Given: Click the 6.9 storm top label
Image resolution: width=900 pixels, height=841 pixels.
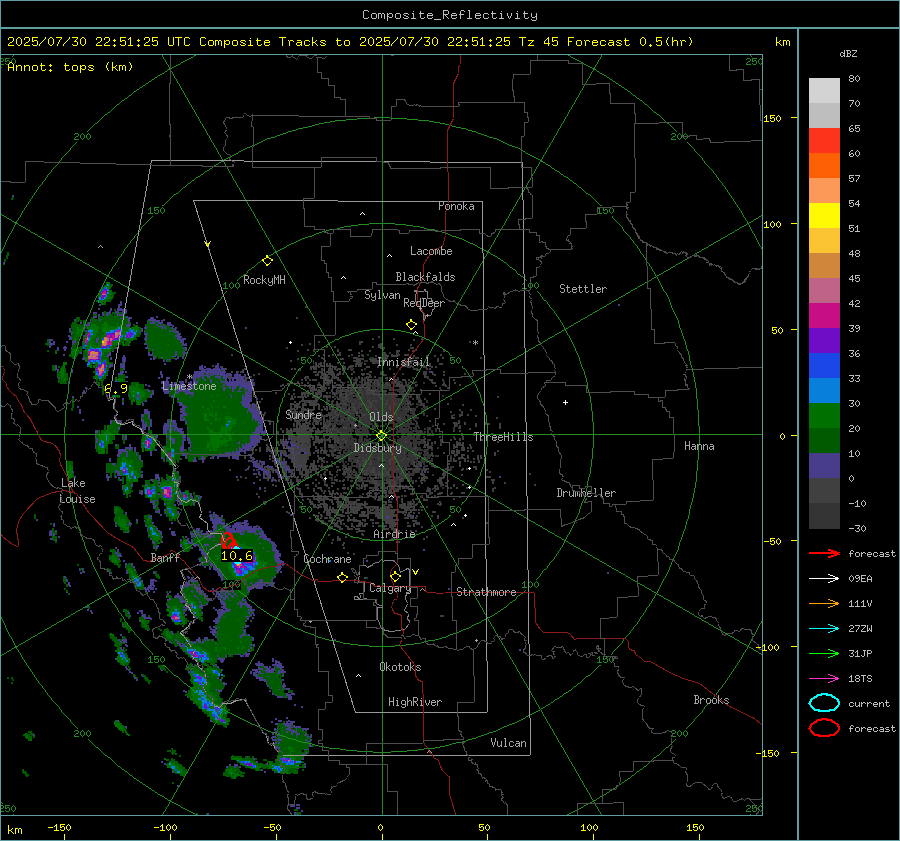Looking at the screenshot, I should (x=116, y=389).
